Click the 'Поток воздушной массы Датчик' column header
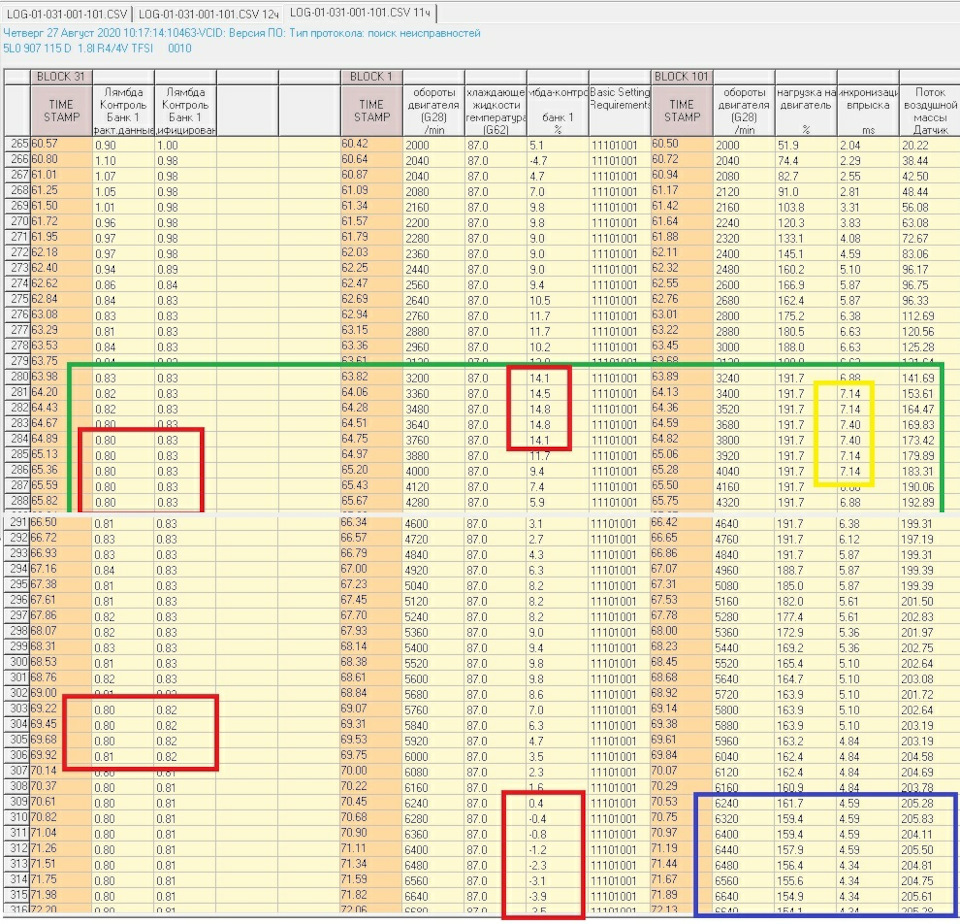This screenshot has width=960, height=924. 929,110
